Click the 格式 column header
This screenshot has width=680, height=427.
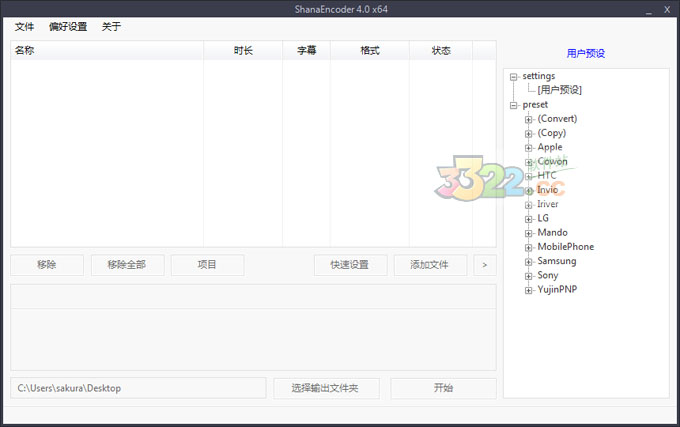pyautogui.click(x=369, y=51)
